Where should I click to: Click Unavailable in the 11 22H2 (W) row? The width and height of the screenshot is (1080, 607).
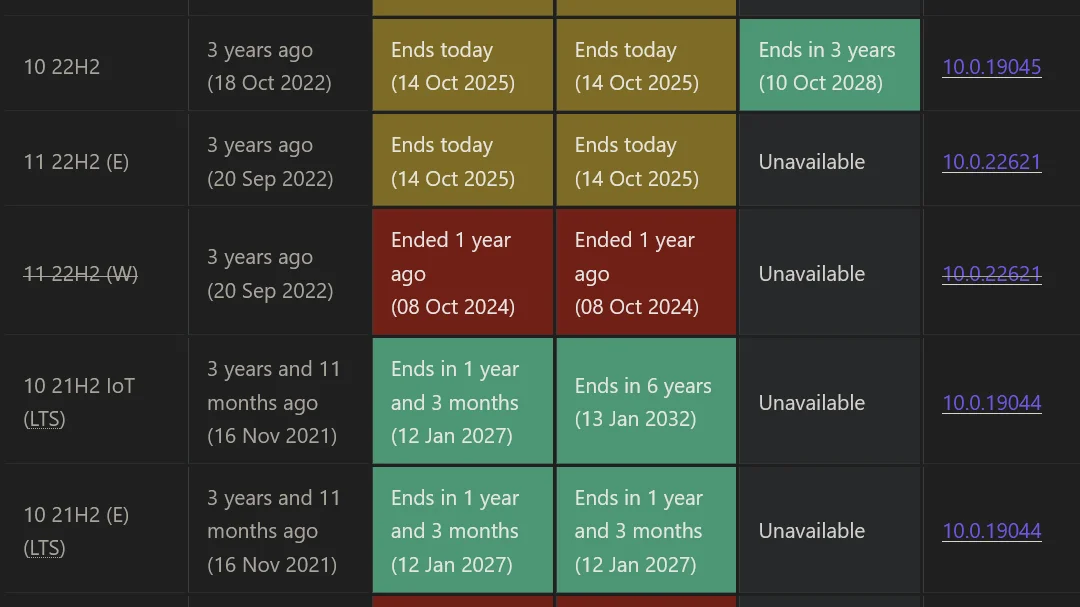click(811, 274)
